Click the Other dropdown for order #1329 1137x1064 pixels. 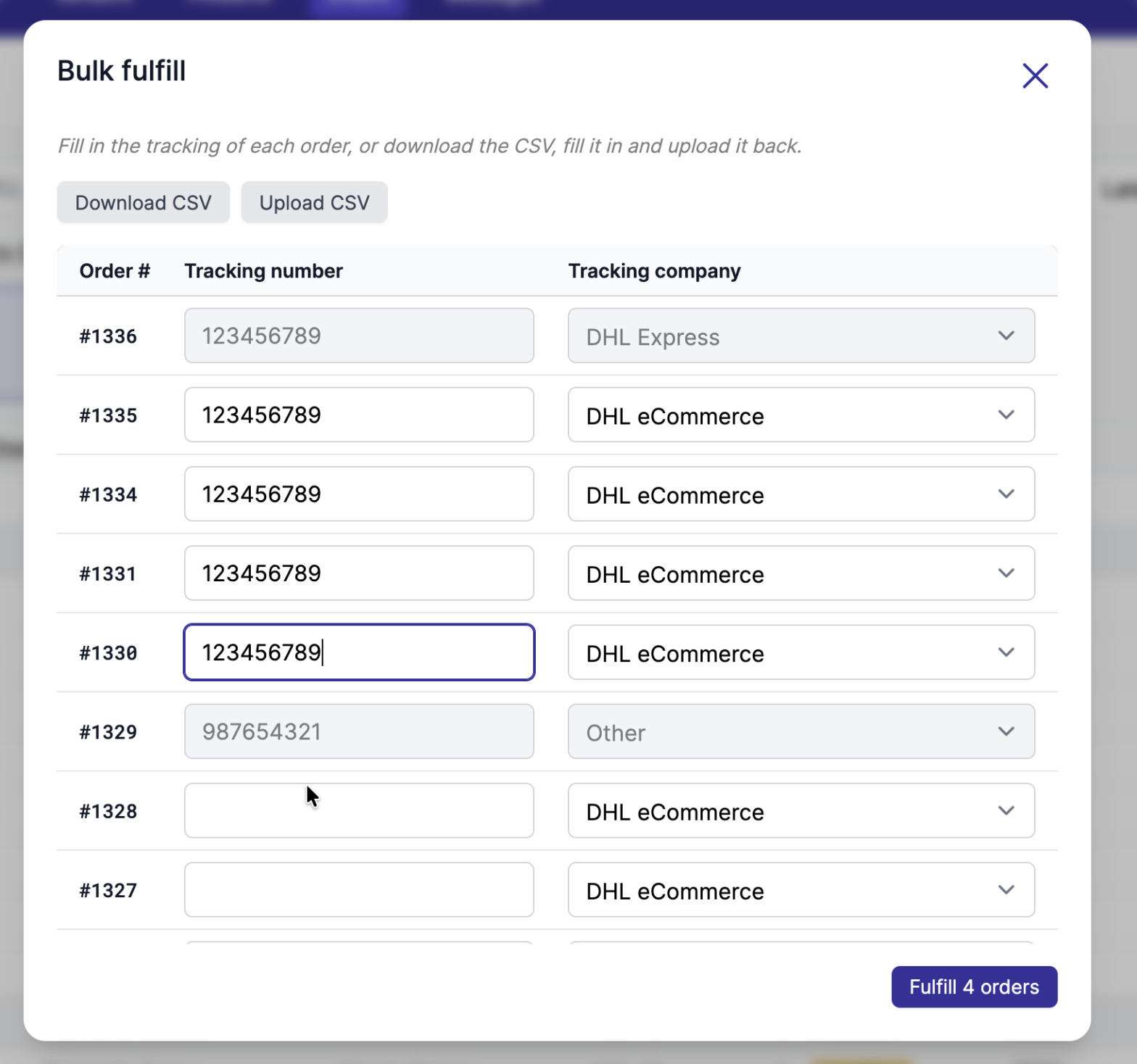point(801,731)
